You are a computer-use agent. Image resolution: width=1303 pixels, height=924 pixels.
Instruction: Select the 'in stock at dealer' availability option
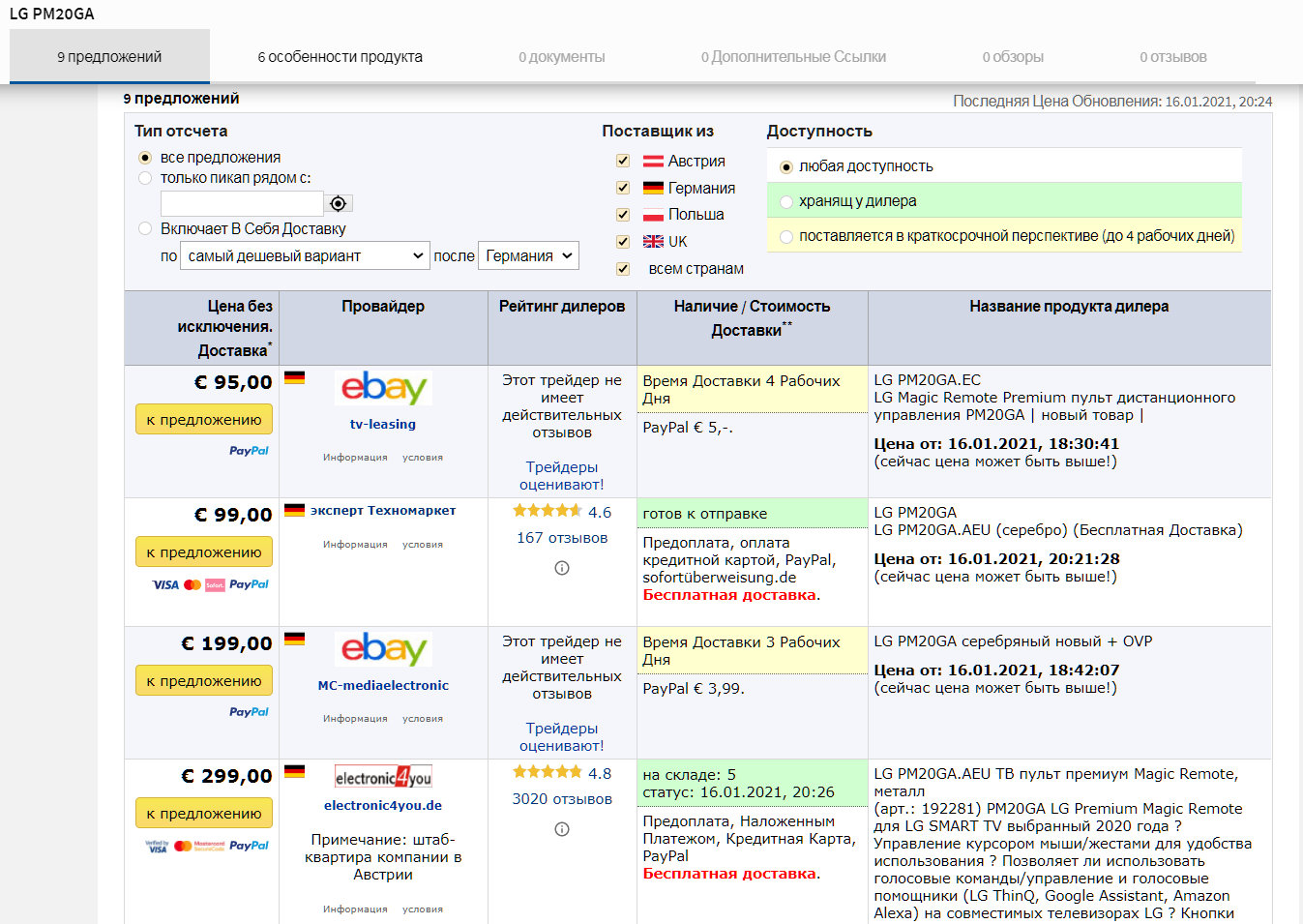(786, 201)
